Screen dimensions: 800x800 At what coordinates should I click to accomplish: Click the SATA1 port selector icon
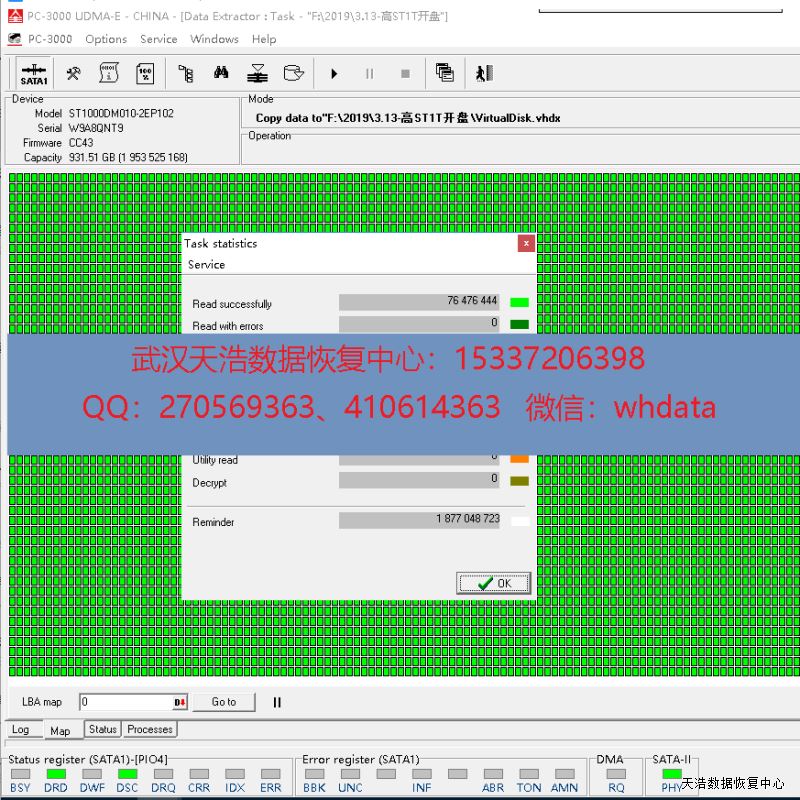(33, 73)
